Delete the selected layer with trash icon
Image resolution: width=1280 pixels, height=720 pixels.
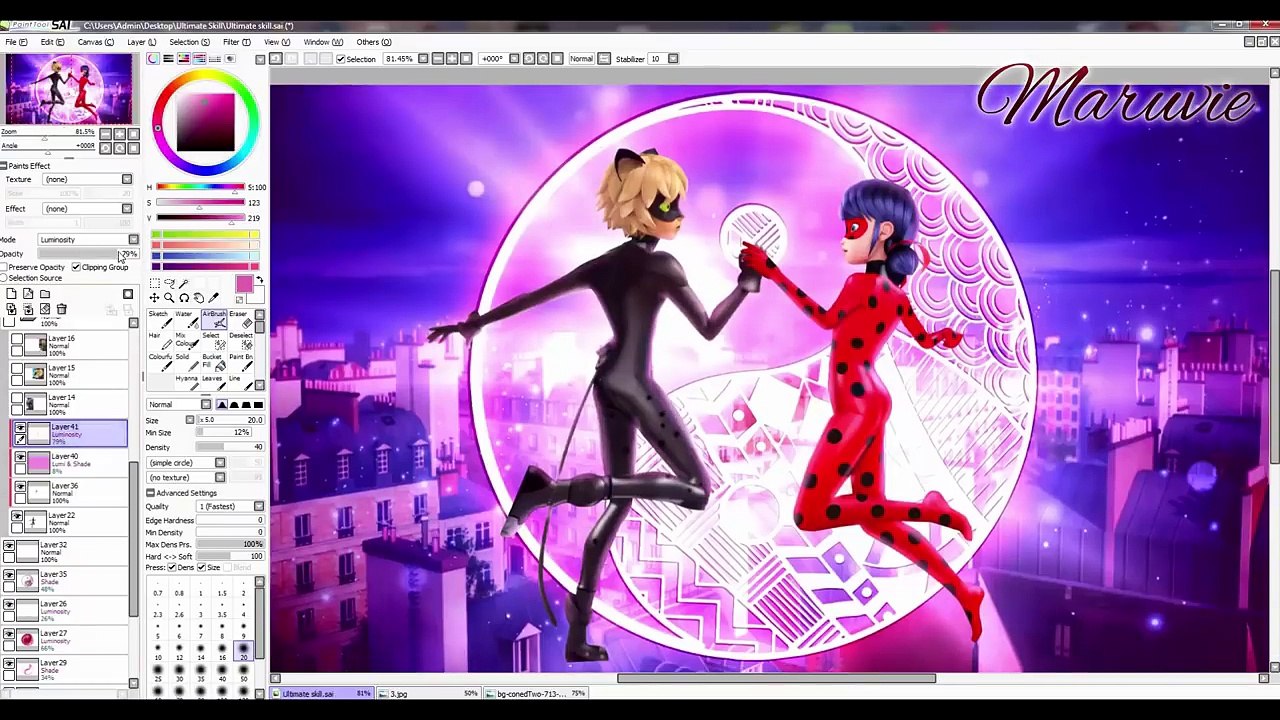61,309
